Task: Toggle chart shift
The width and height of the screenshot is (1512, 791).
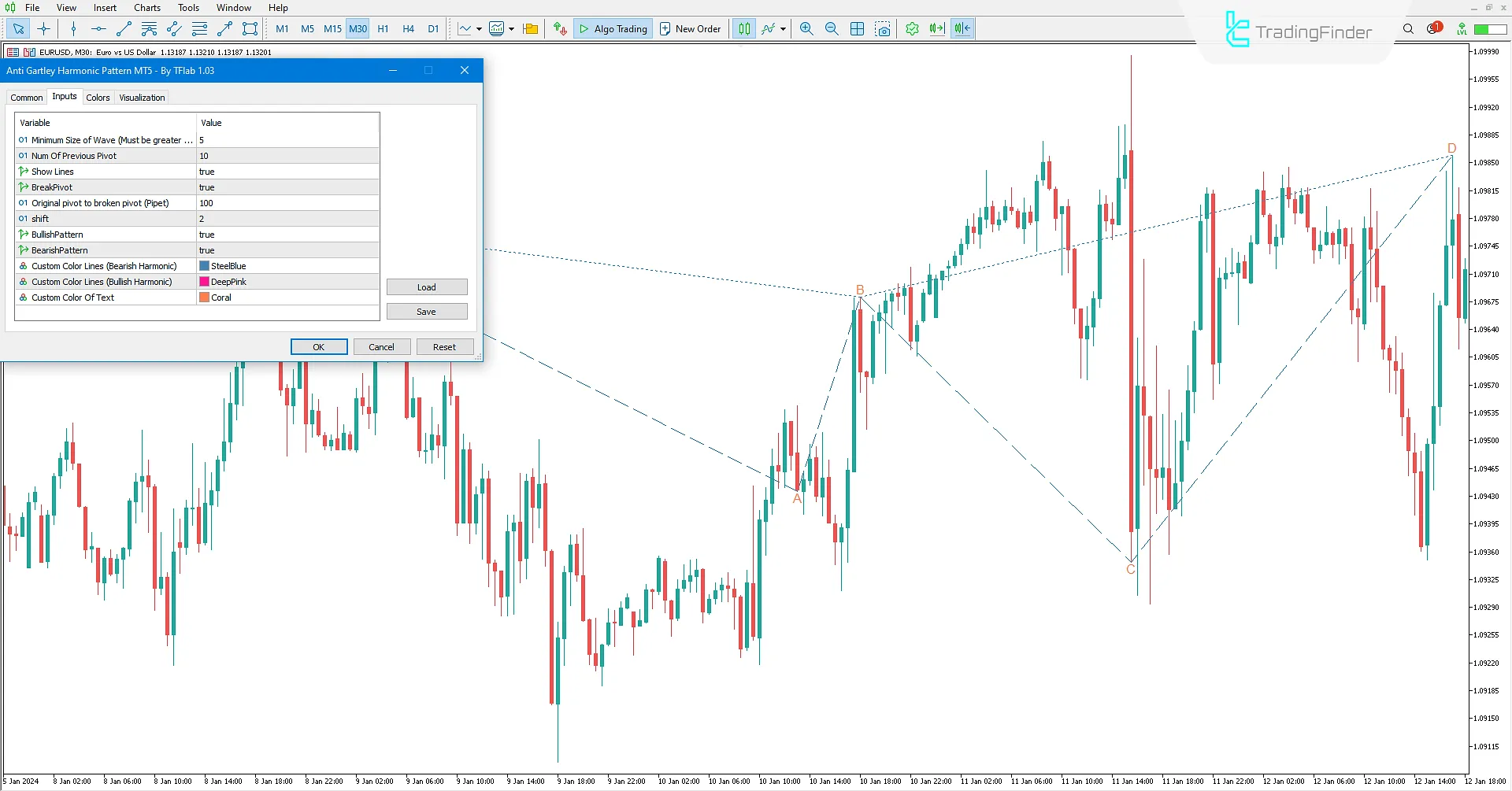Action: [x=961, y=28]
